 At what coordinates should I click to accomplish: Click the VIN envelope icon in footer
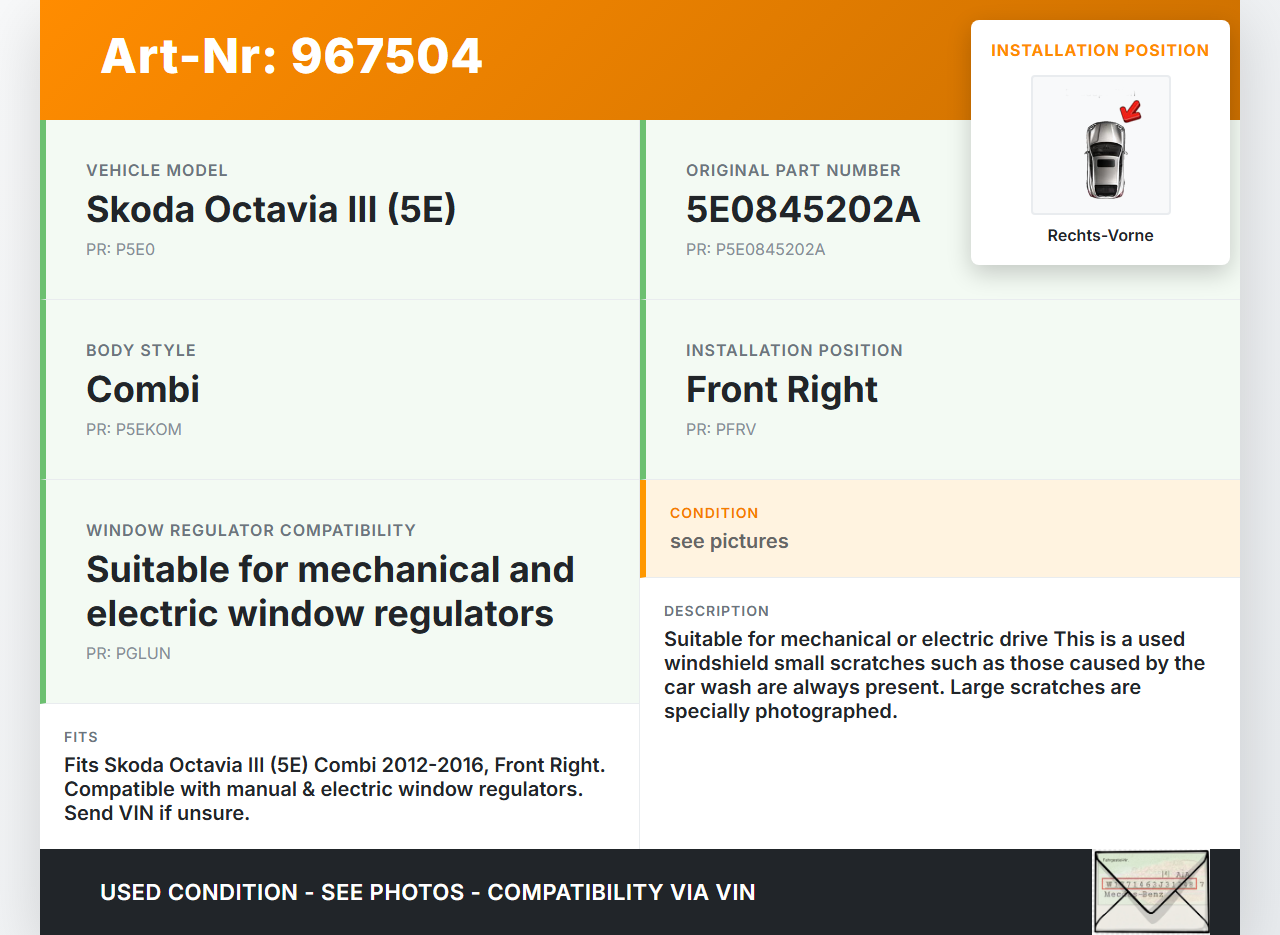click(x=1151, y=891)
